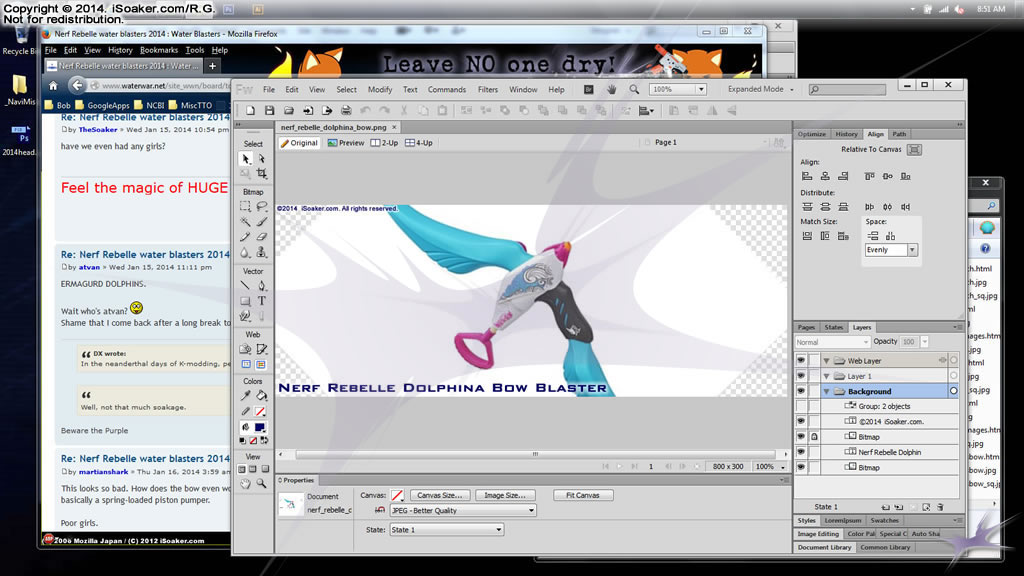Hide the Nerf Rebelle Dolphin text layer

pyautogui.click(x=801, y=452)
